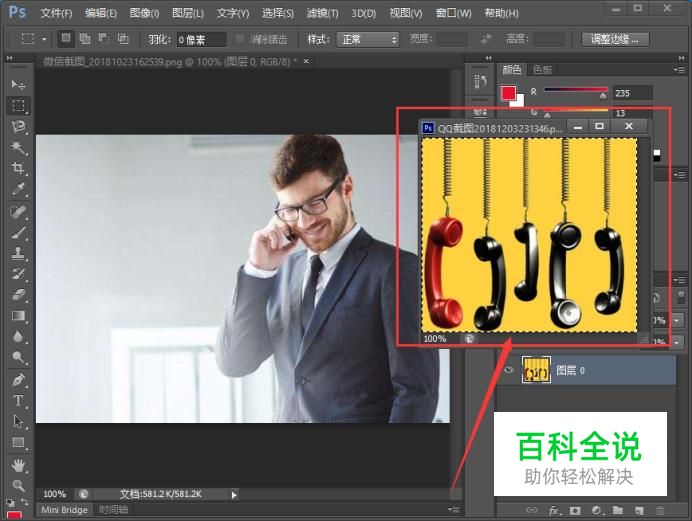The image size is (692, 521).
Task: Click the swap width and height icon
Action: [x=486, y=39]
